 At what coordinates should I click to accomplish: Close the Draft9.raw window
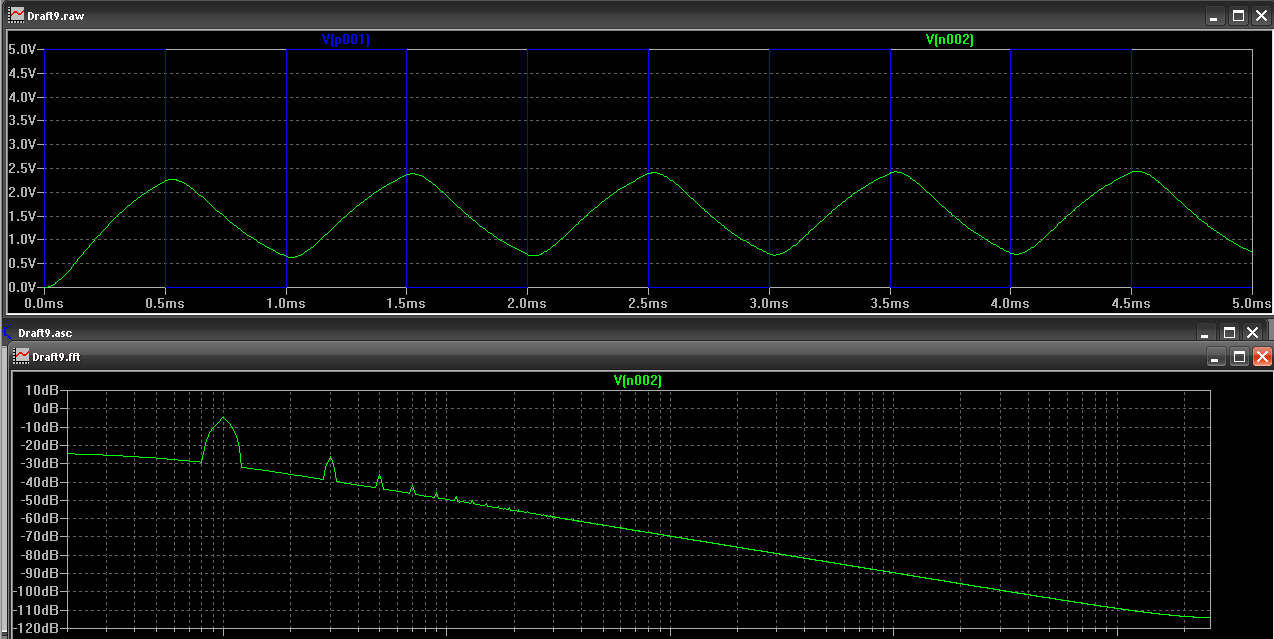tap(1261, 16)
